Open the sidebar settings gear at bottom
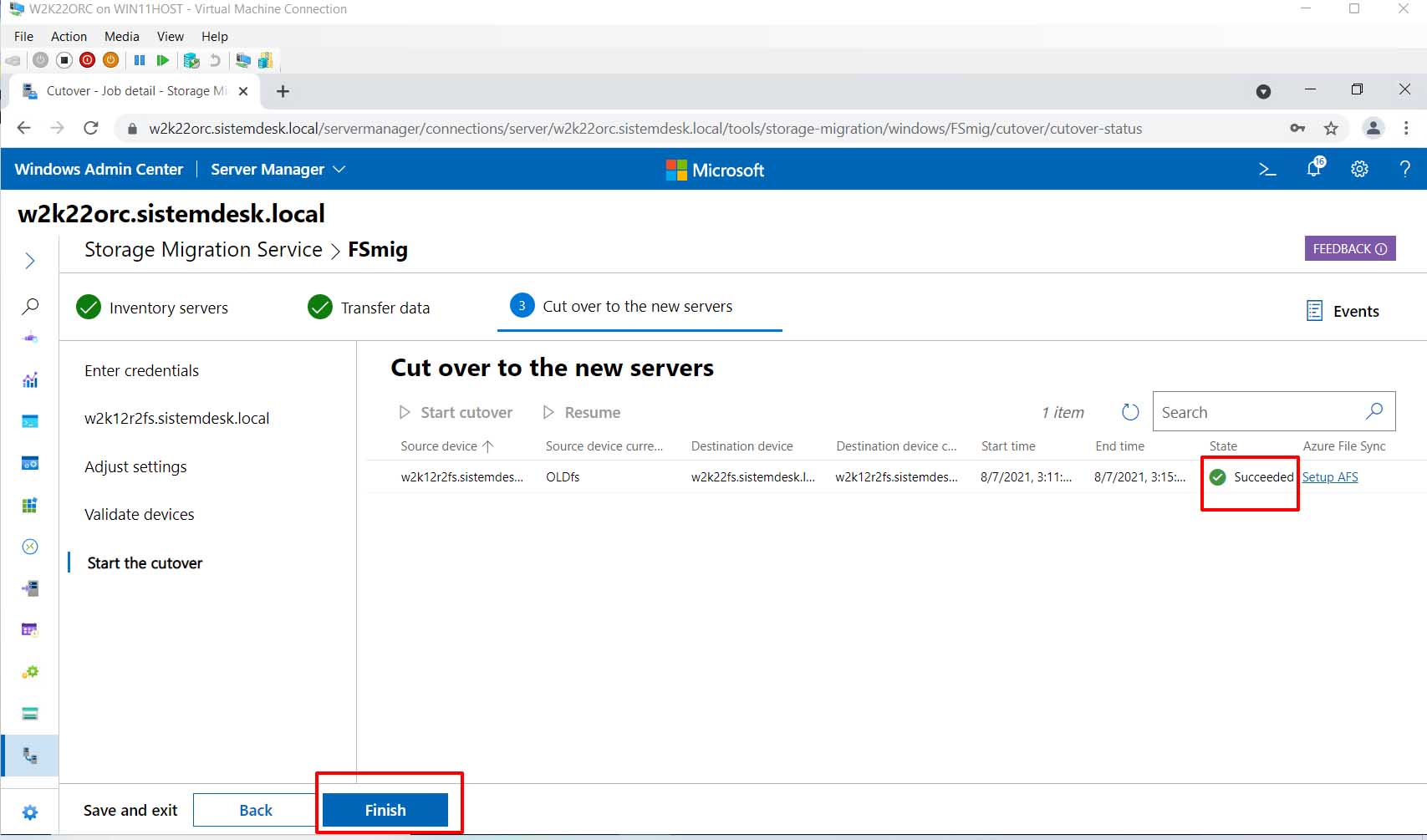Screen dimensions: 1427x840 [30, 812]
